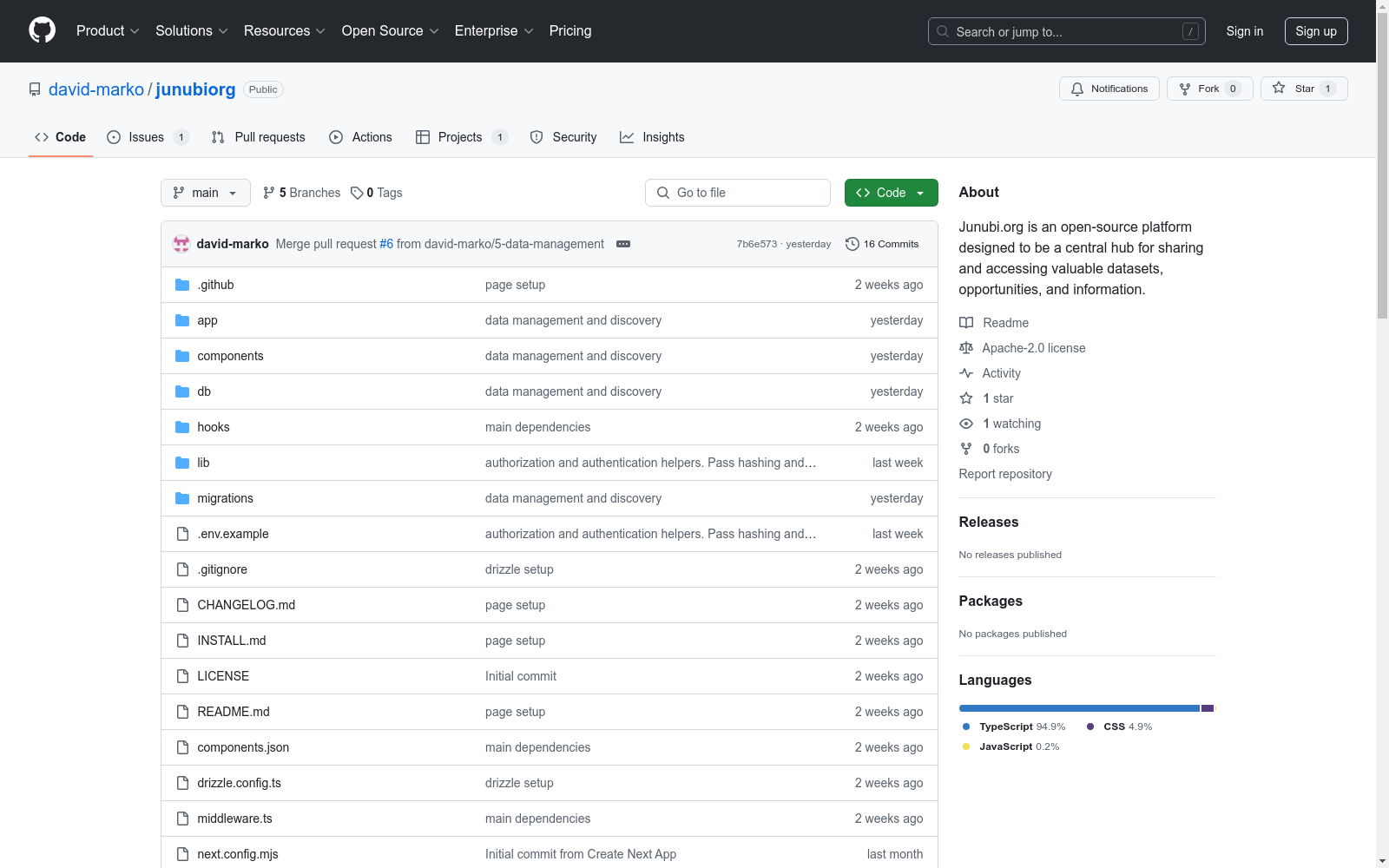The height and width of the screenshot is (868, 1389).
Task: Click the branch icon beside 5 Branches
Action: (269, 193)
